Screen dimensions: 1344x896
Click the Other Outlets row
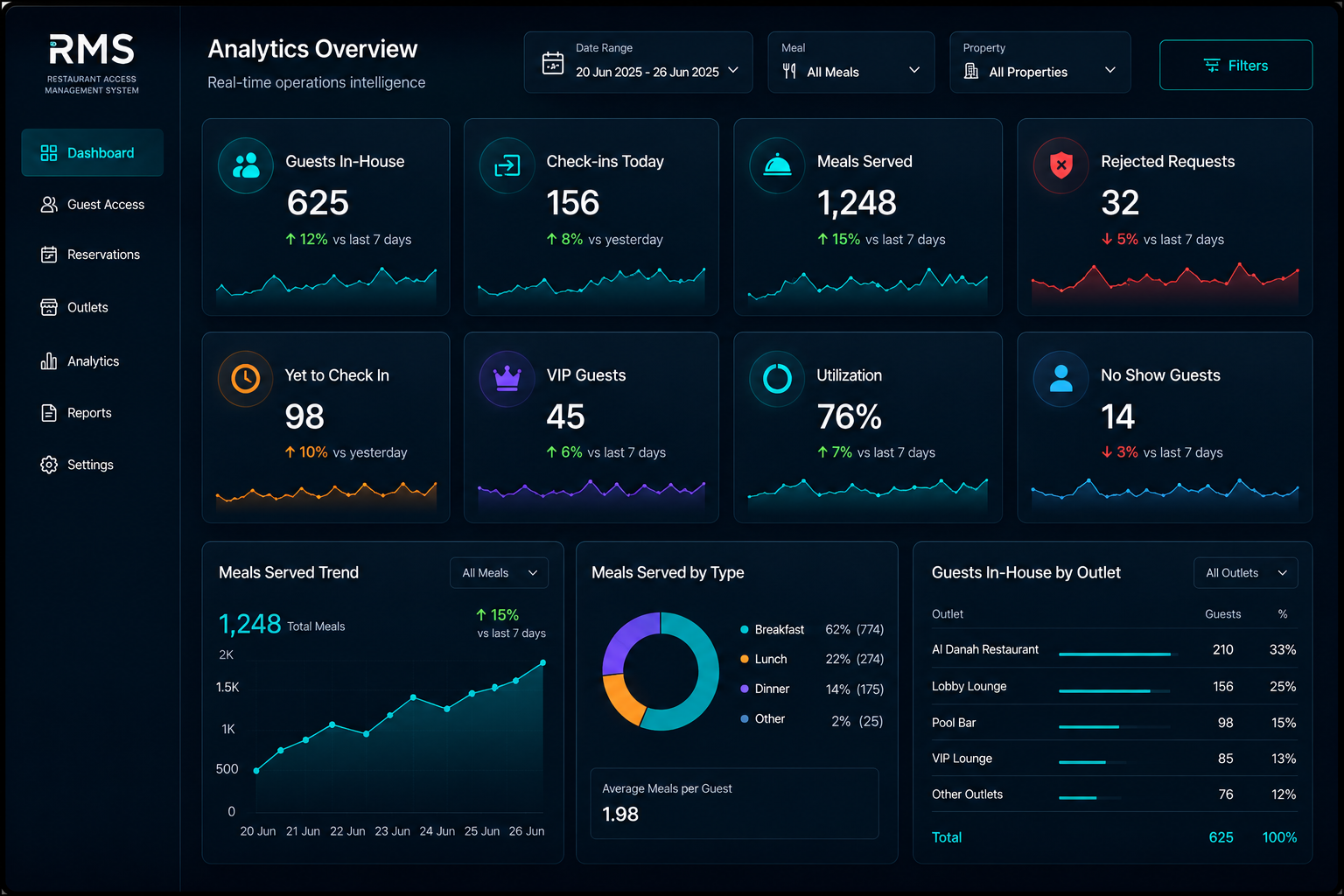1114,794
